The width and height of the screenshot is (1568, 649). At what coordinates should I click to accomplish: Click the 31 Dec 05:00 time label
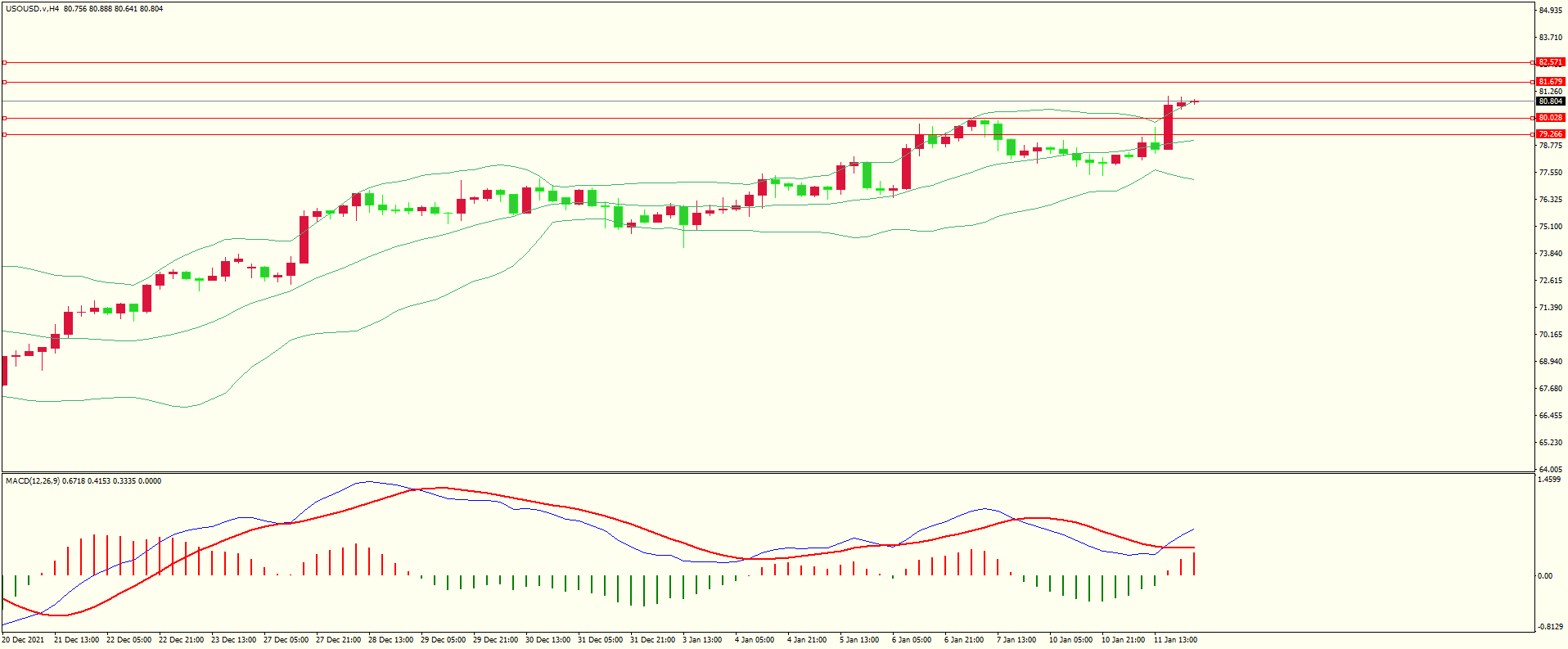(x=600, y=640)
